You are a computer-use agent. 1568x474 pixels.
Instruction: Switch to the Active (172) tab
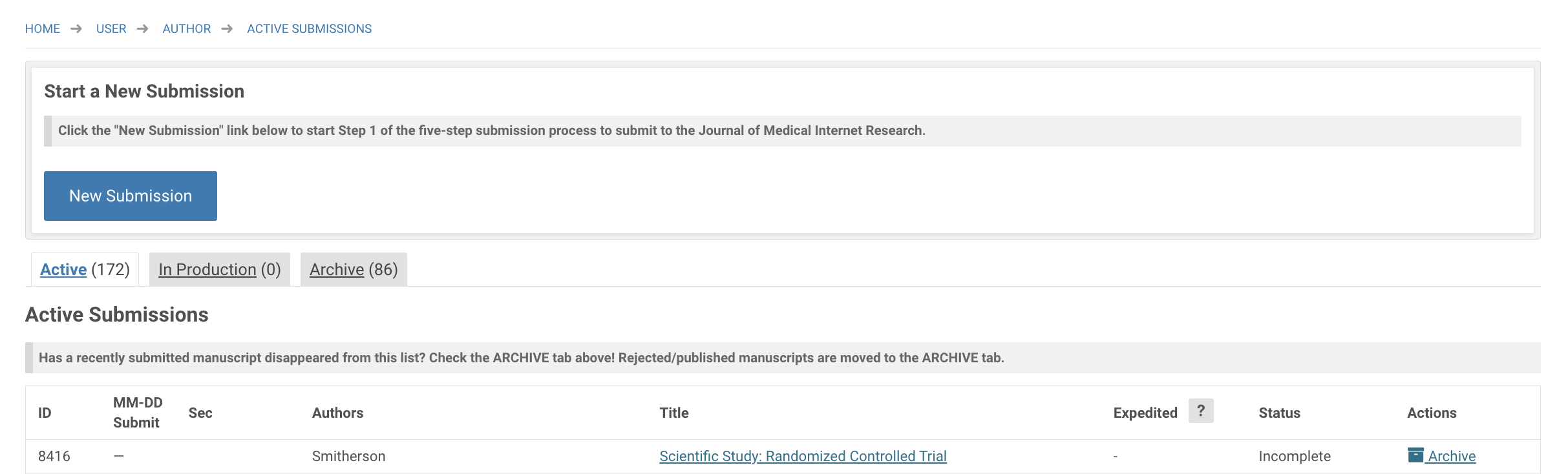pyautogui.click(x=85, y=269)
